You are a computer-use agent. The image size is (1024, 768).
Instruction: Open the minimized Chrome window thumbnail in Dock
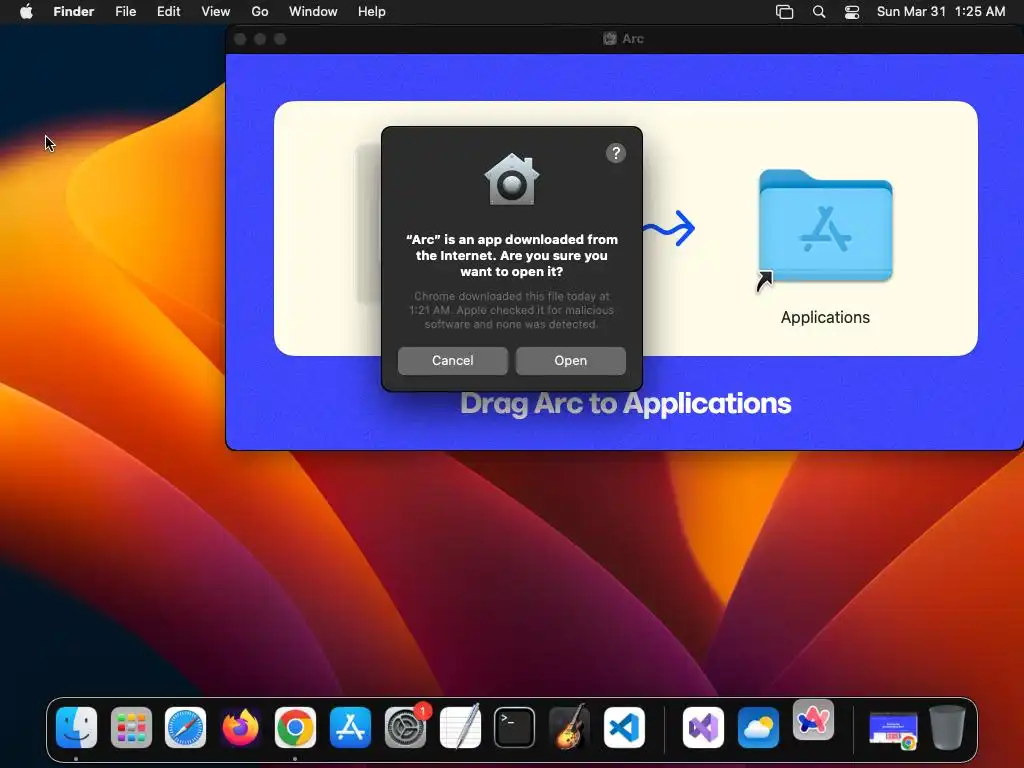coord(893,729)
